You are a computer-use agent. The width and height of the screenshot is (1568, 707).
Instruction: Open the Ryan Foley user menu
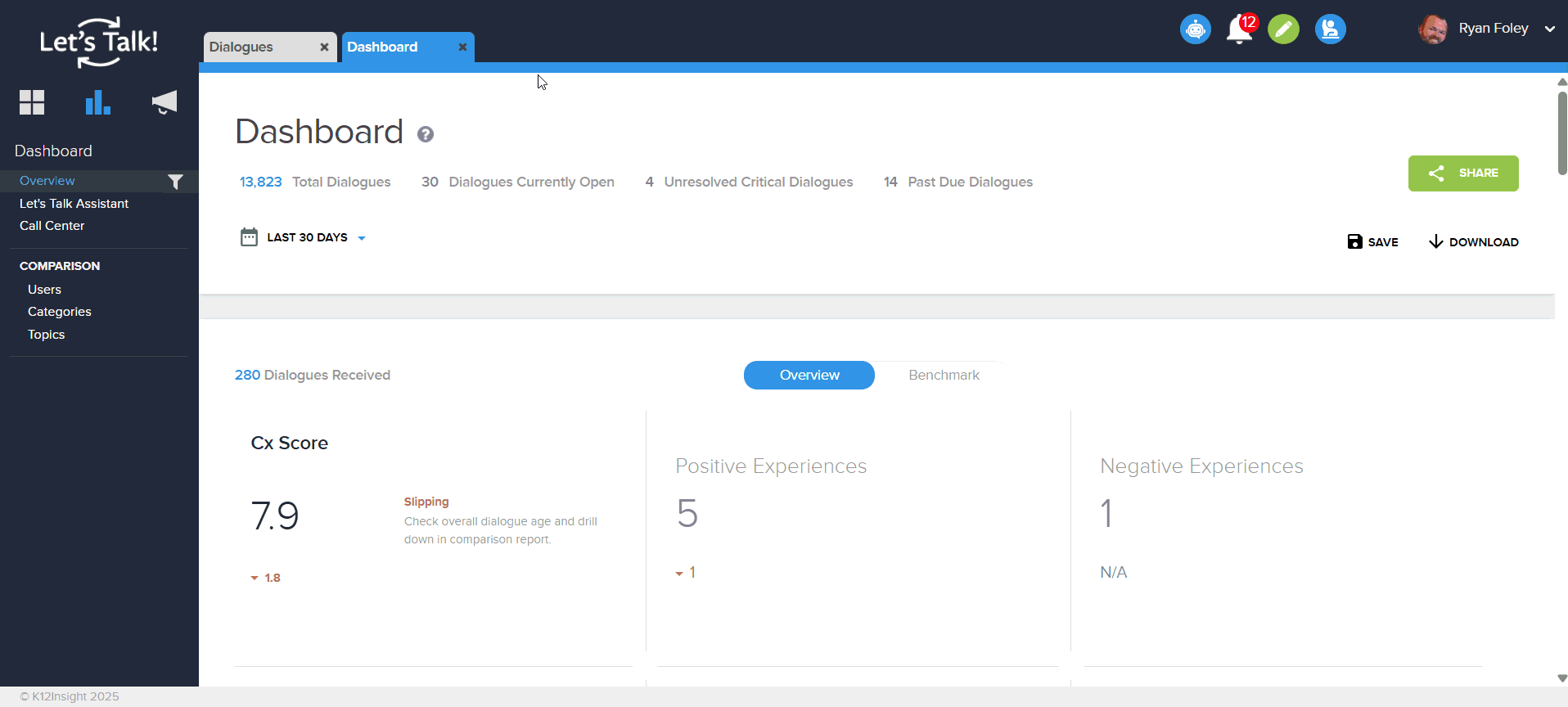[x=1486, y=29]
